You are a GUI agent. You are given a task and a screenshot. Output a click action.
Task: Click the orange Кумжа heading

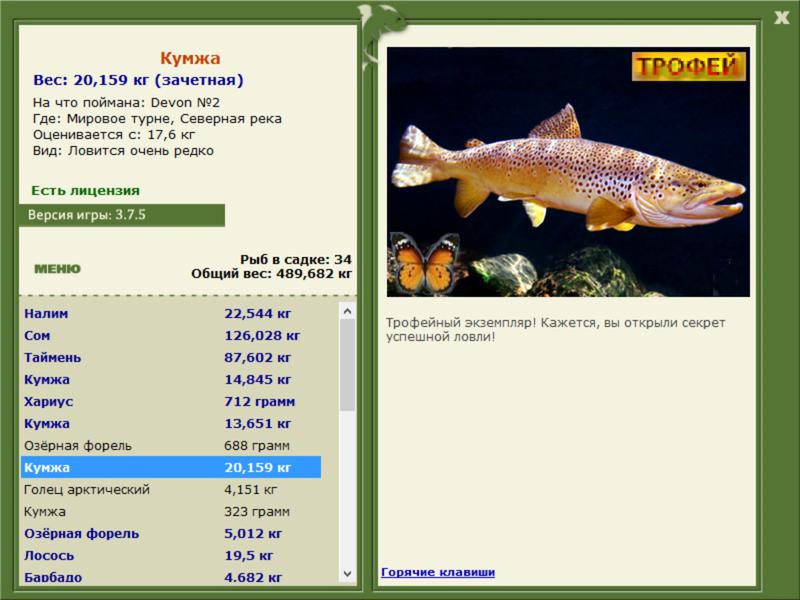point(190,58)
